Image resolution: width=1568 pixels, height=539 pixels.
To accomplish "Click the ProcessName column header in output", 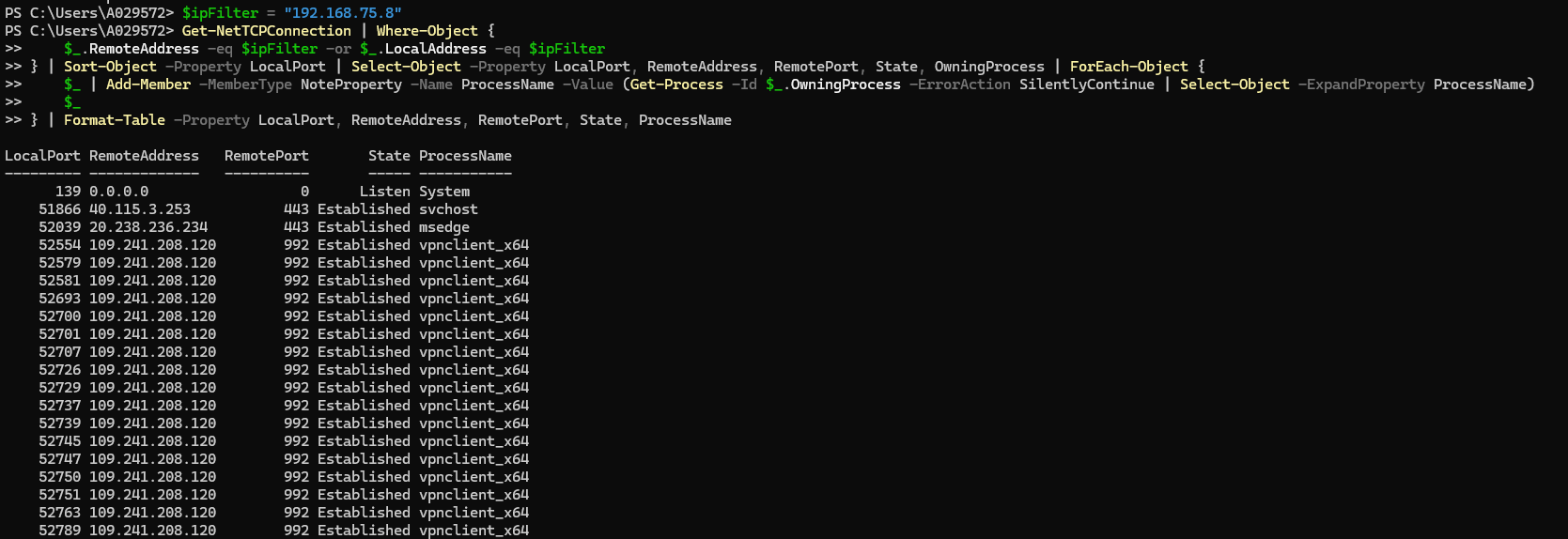I will 465,156.
